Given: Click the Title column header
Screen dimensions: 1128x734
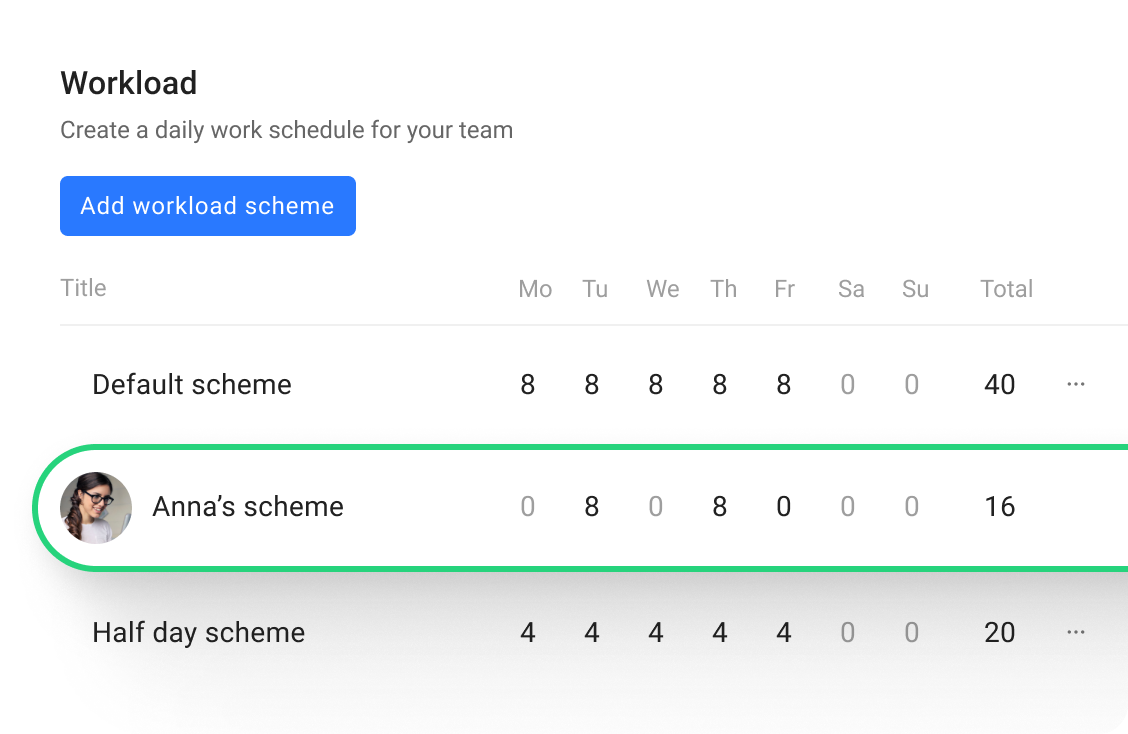Looking at the screenshot, I should pos(83,288).
